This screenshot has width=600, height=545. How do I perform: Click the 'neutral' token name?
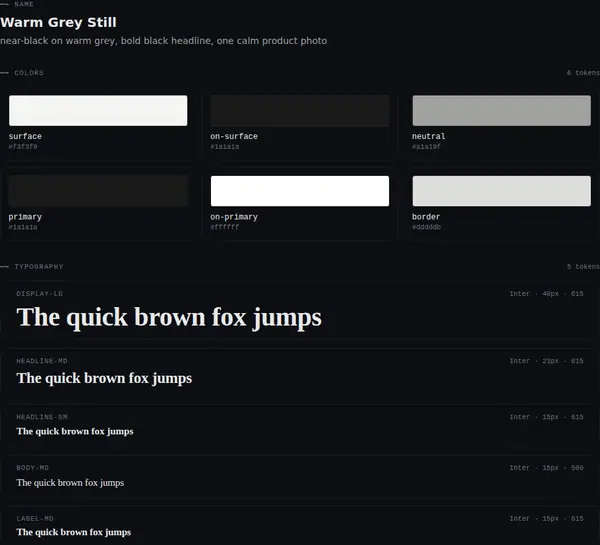click(429, 136)
